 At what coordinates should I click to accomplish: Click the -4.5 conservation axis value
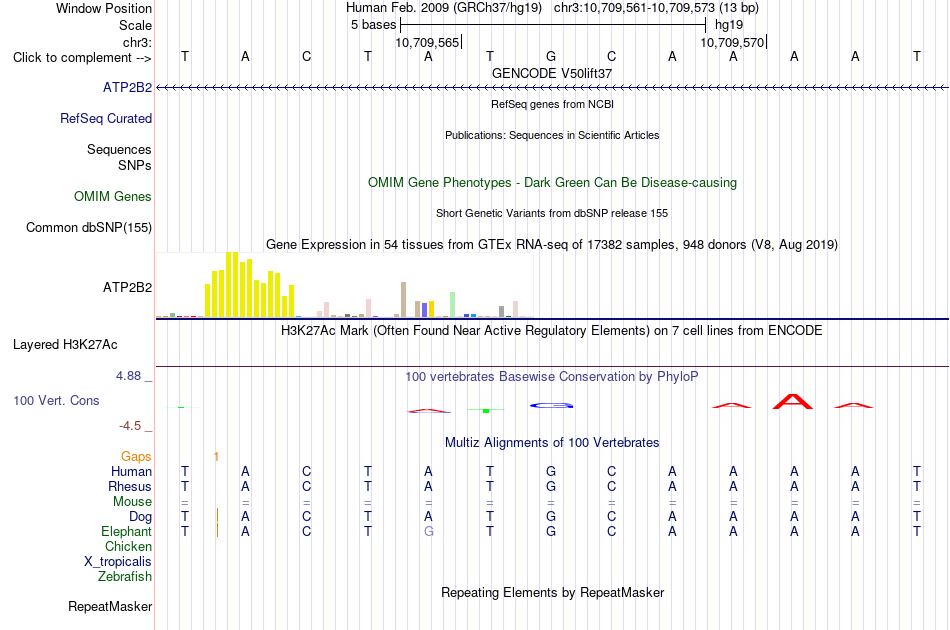pyautogui.click(x=130, y=426)
